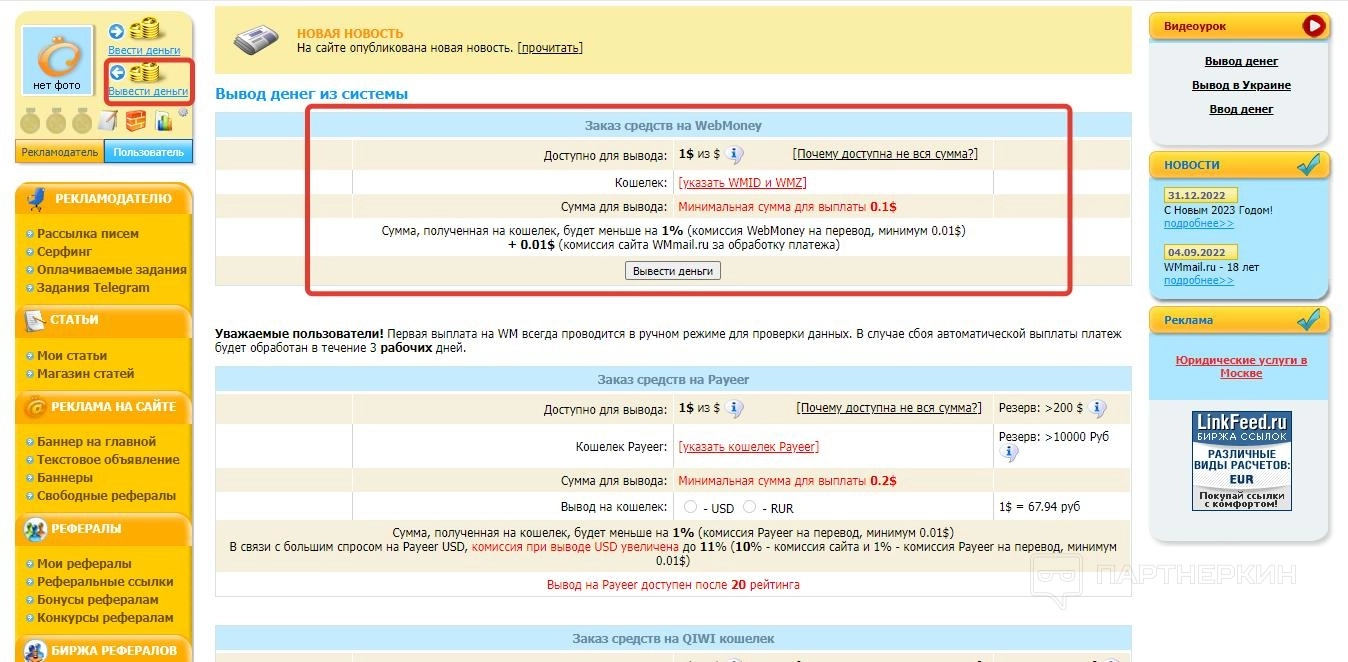The image size is (1348, 662).
Task: Open Реферальные ссылки menu item
Action: (105, 582)
